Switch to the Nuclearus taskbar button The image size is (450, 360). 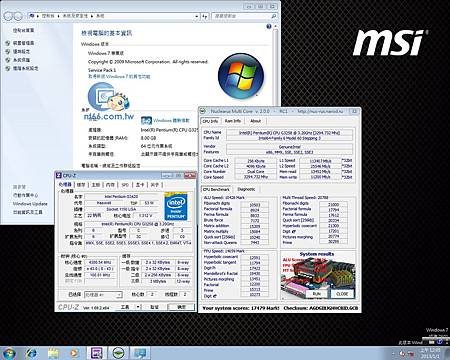pos(118,353)
